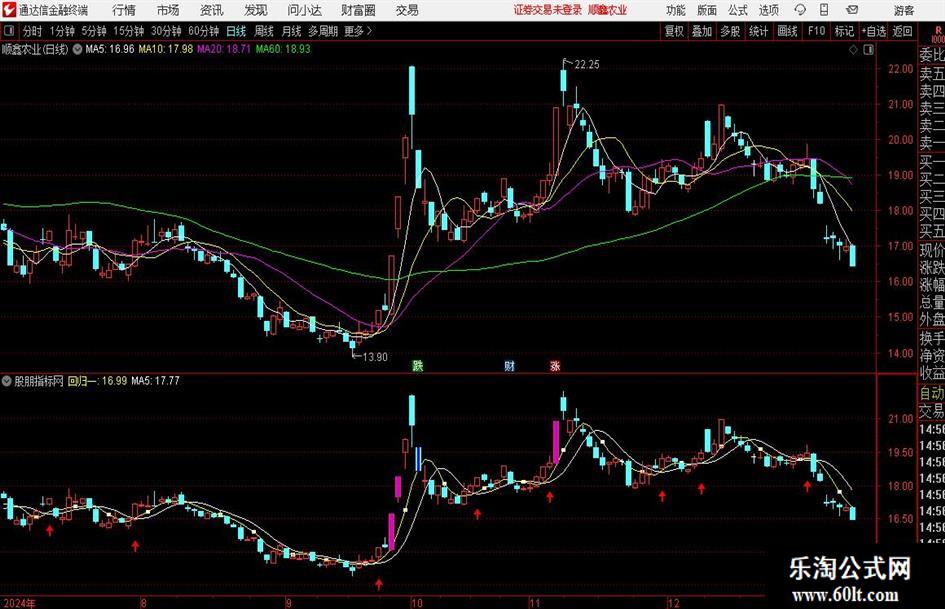Image resolution: width=945 pixels, height=609 pixels.
Task: Click the 复权 toolbar button
Action: (x=674, y=31)
